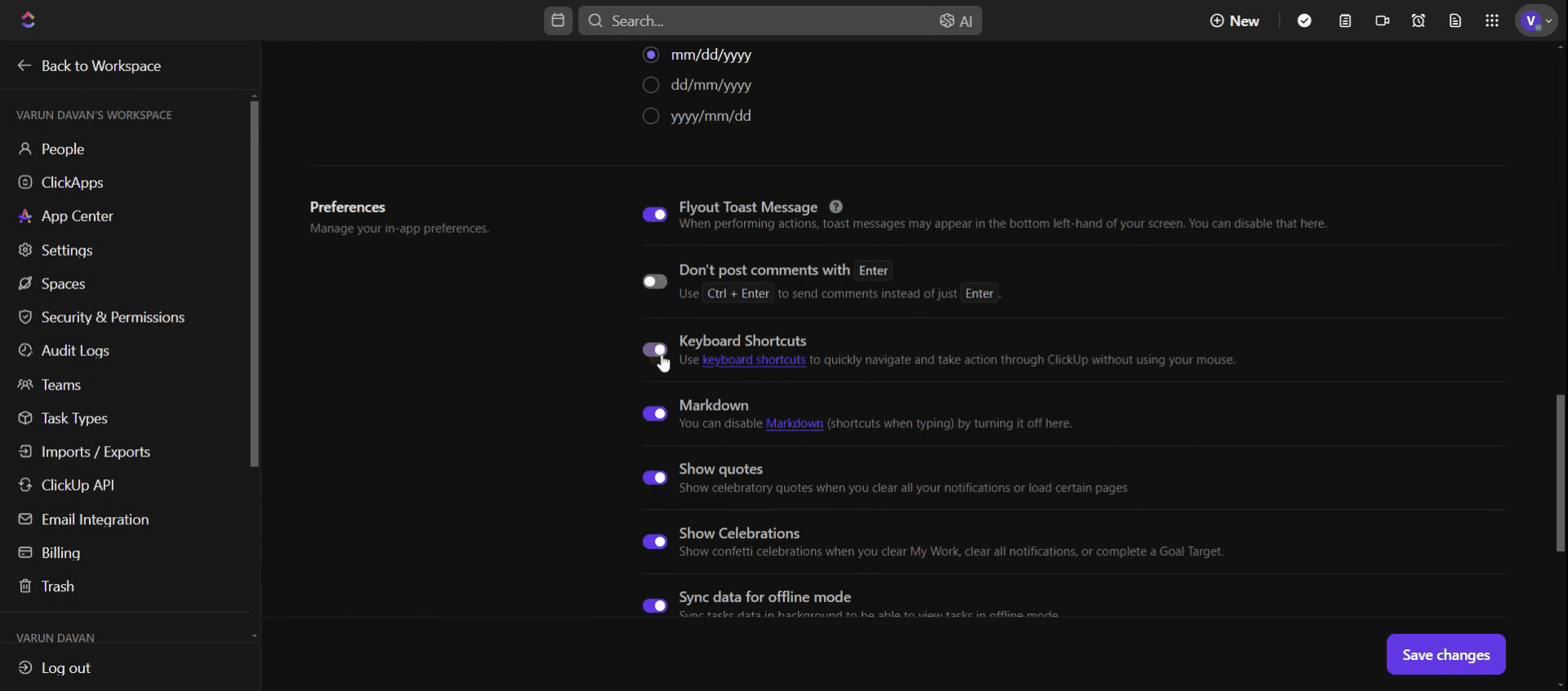This screenshot has width=1568, height=691.
Task: Click Flyout Toast Message help icon
Action: tap(835, 207)
